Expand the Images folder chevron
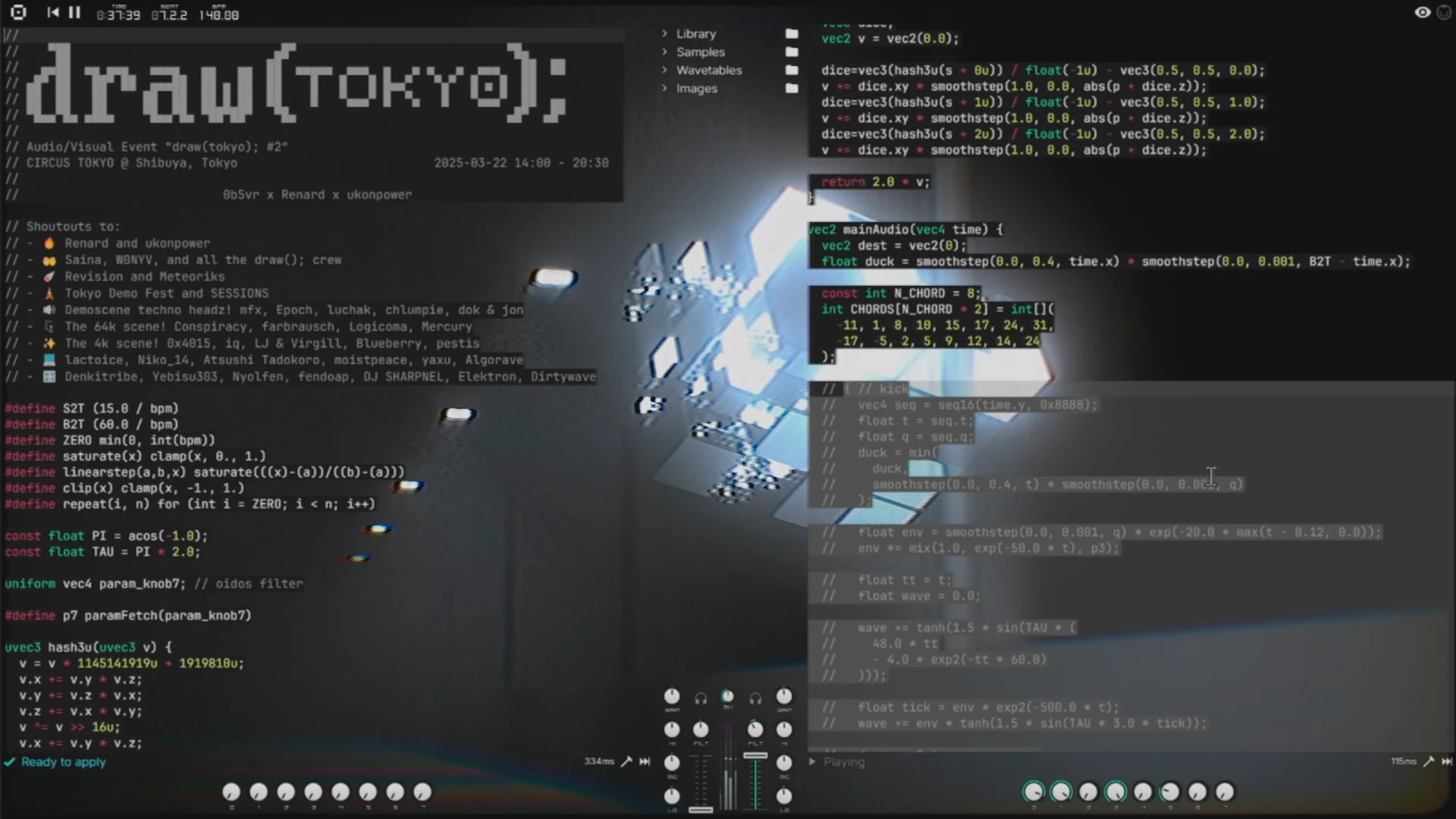This screenshot has width=1456, height=819. tap(664, 88)
